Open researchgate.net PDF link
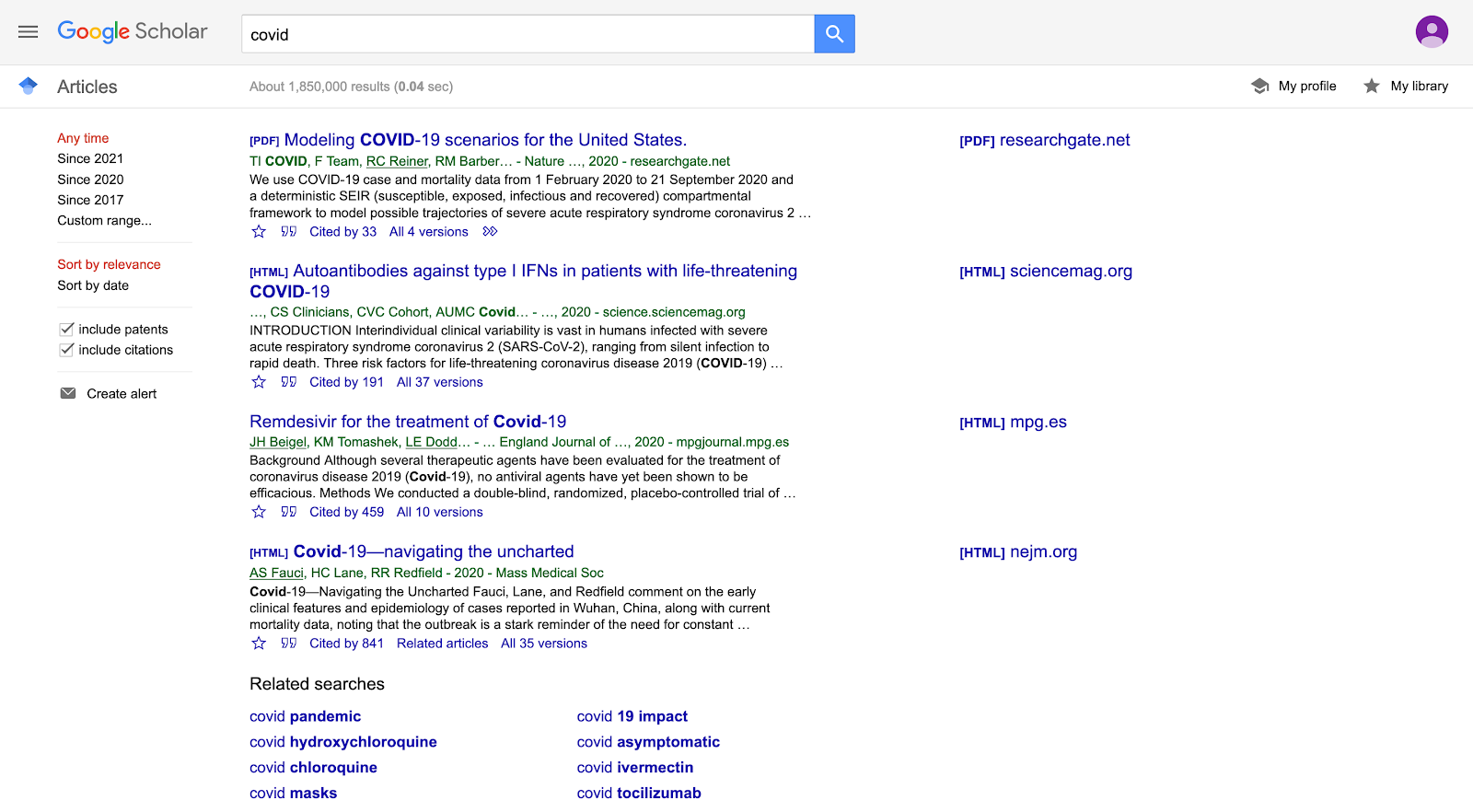1473x812 pixels. tap(1045, 140)
